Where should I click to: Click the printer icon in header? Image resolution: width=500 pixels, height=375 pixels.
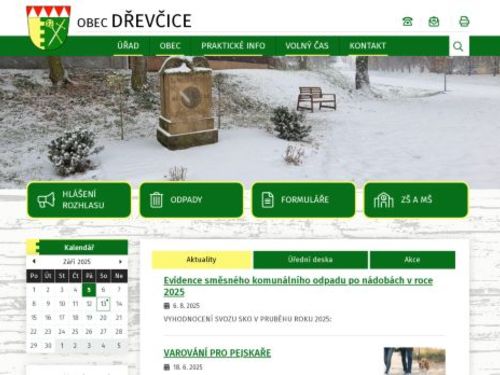pos(464,21)
